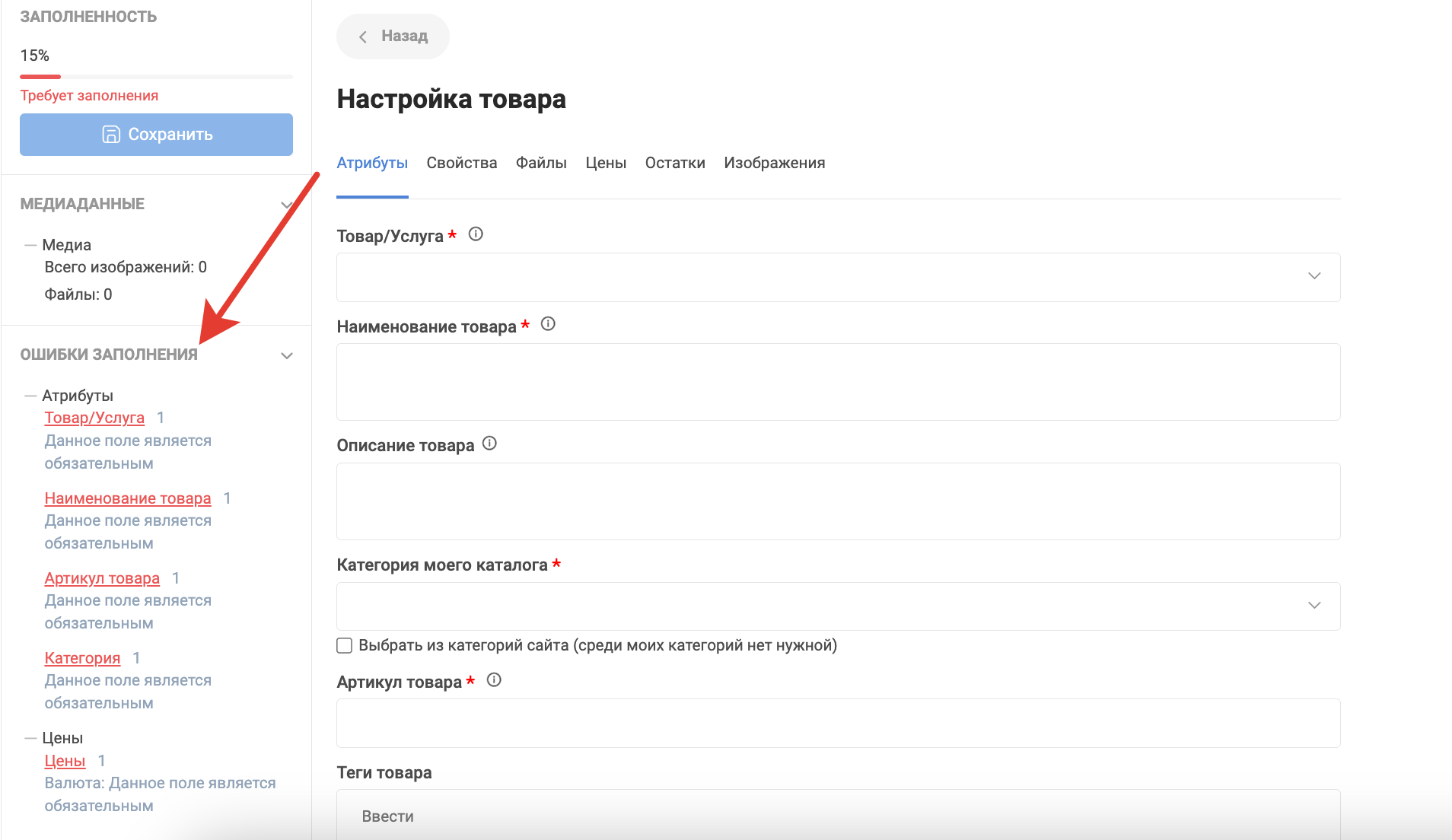The height and width of the screenshot is (840, 1452).
Task: Click info icon beside Артикул товара label
Action: (x=494, y=680)
